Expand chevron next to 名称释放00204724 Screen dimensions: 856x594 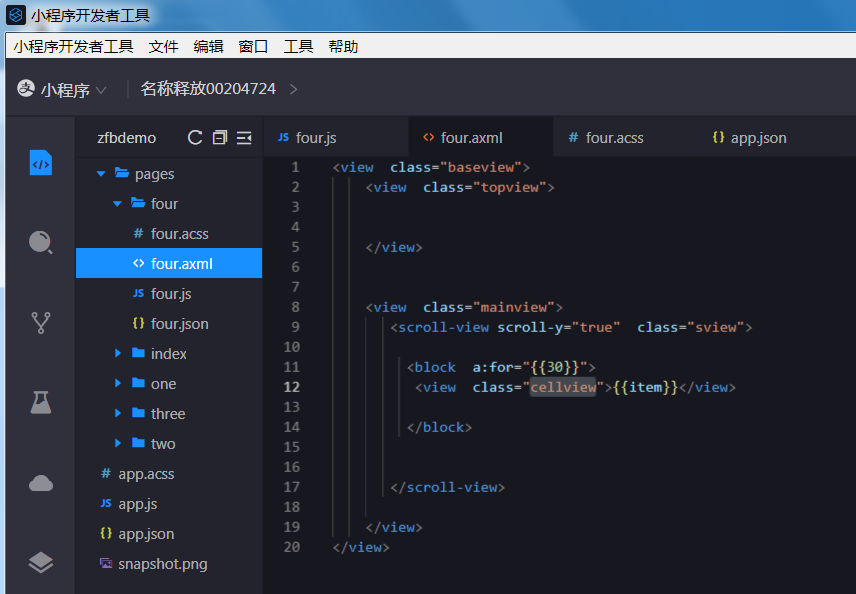(x=293, y=89)
